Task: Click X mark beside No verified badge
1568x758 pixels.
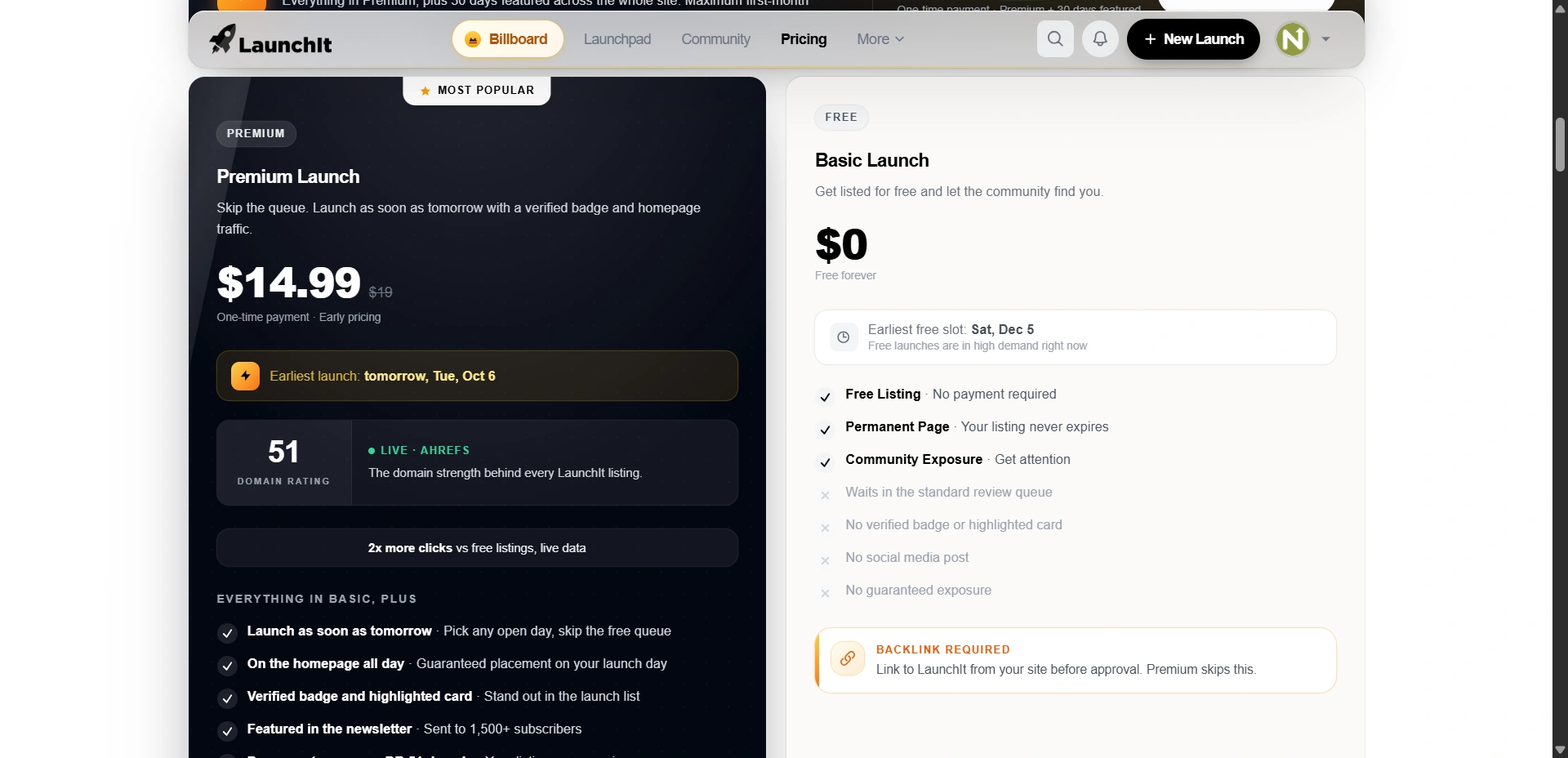Action: click(x=825, y=528)
